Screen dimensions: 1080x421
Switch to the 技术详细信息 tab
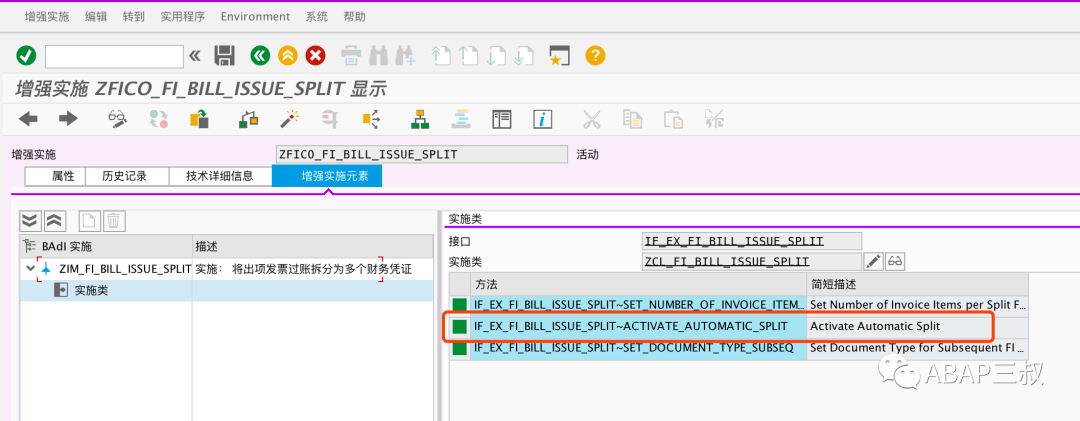pyautogui.click(x=220, y=176)
